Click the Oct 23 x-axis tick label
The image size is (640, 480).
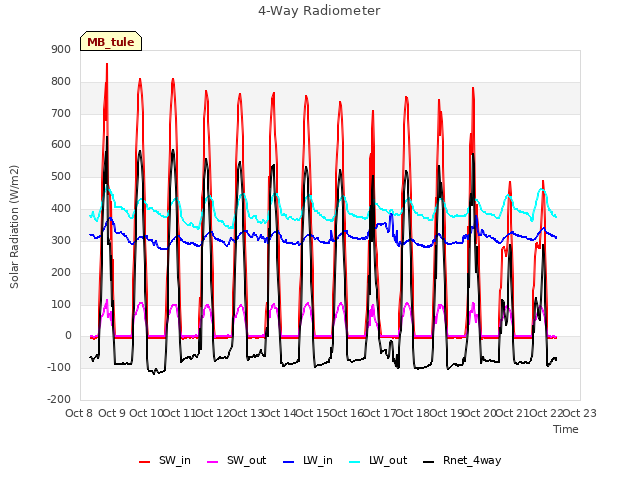(580, 413)
